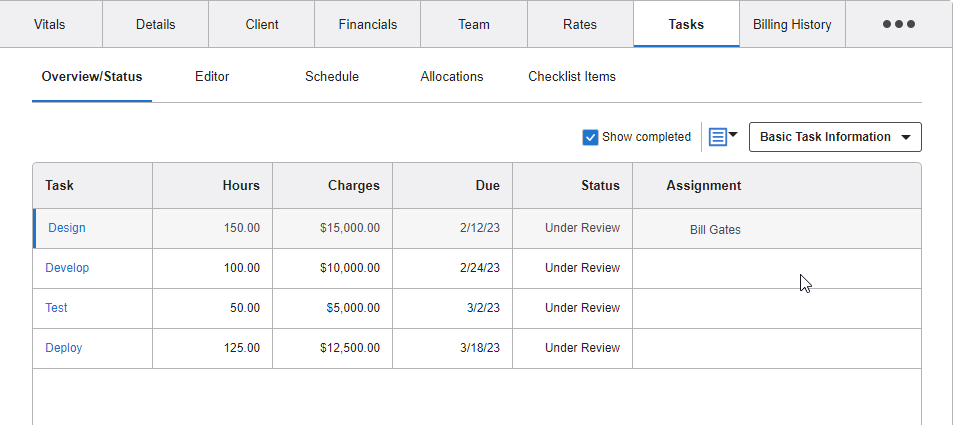This screenshot has width=979, height=425.
Task: Open the Billing History tab
Action: pyautogui.click(x=792, y=24)
